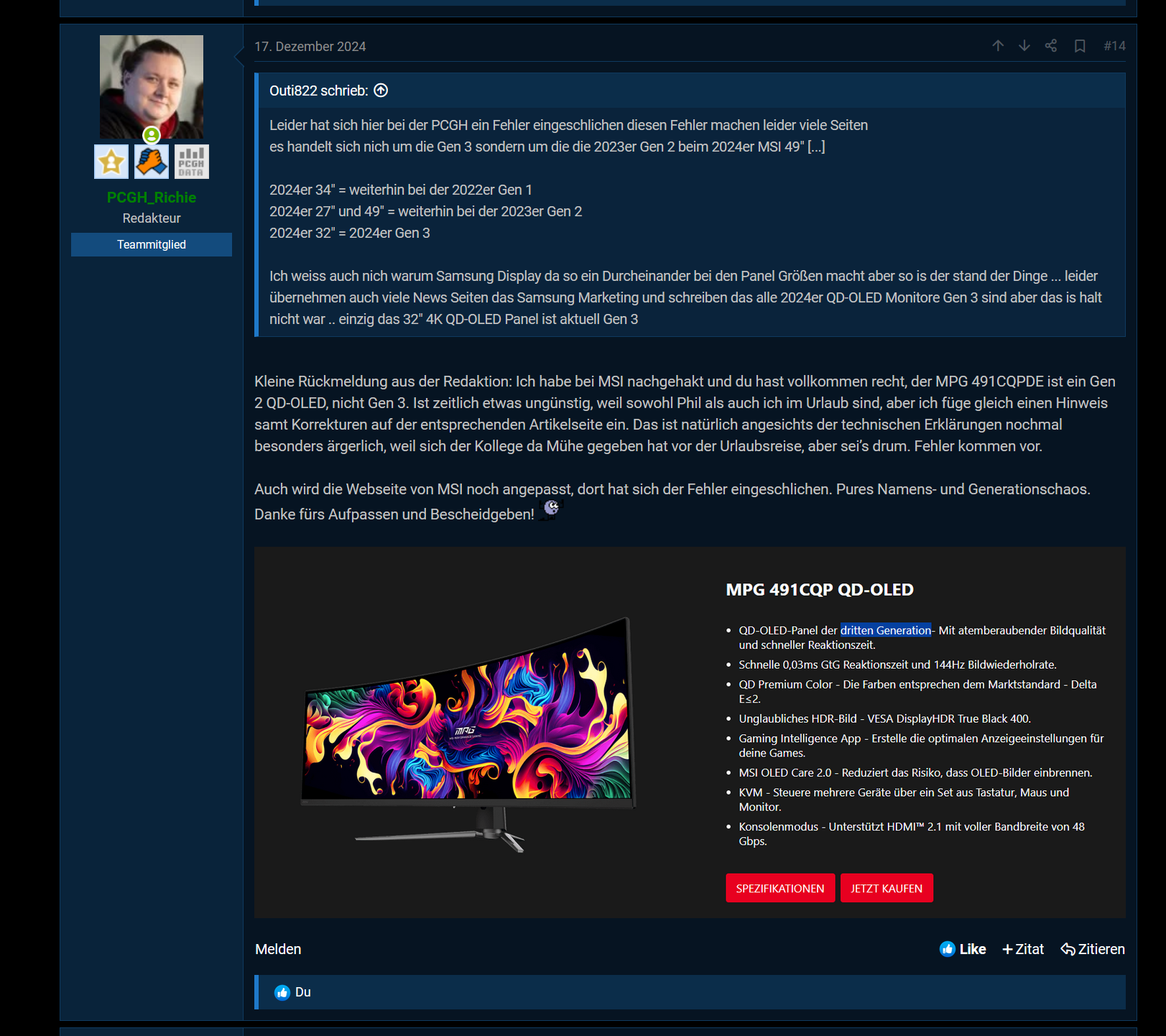Select the orange-blue handshake badge icon
Image resolution: width=1166 pixels, height=1036 pixels.
click(151, 161)
